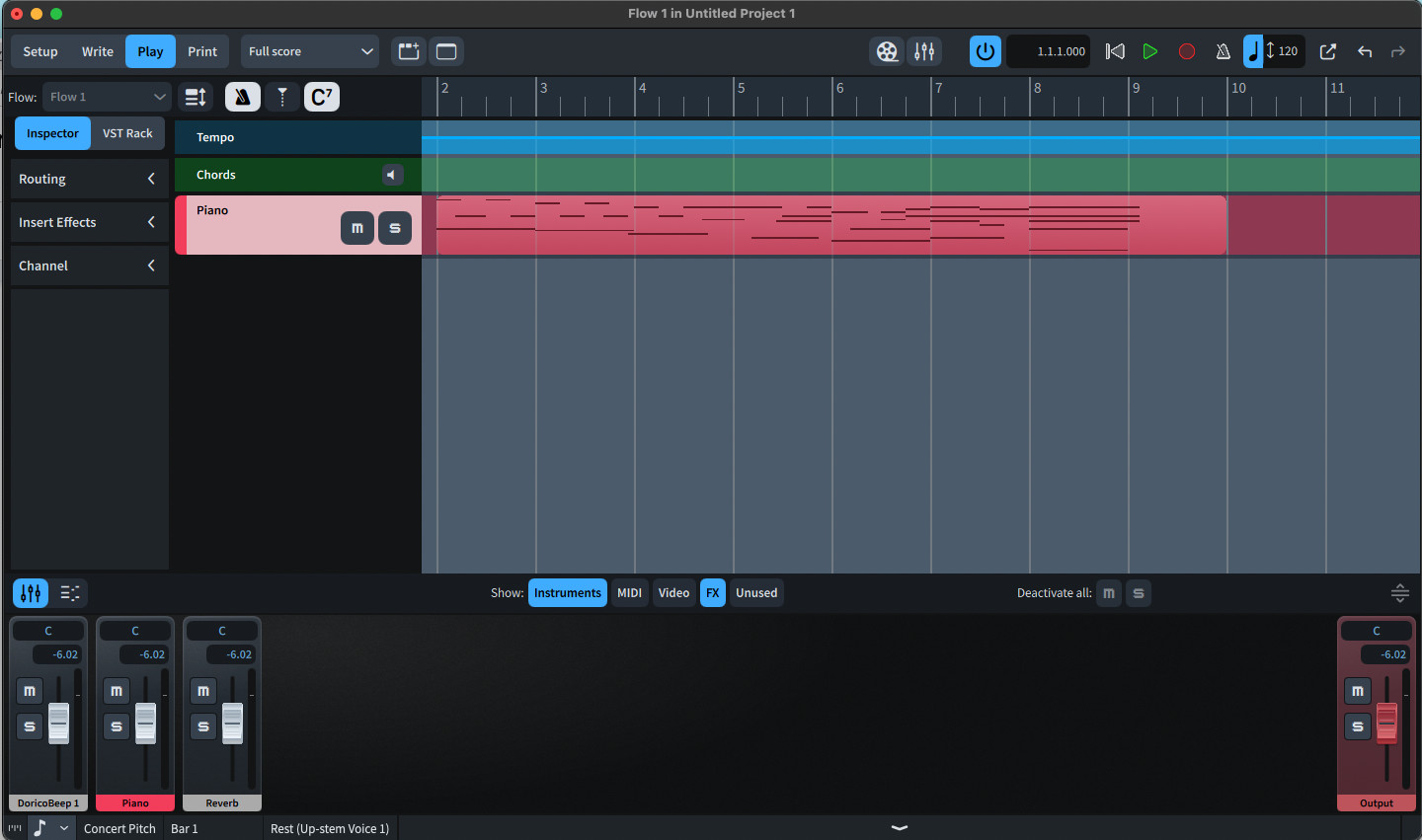Switch to Setup mode

(x=40, y=51)
